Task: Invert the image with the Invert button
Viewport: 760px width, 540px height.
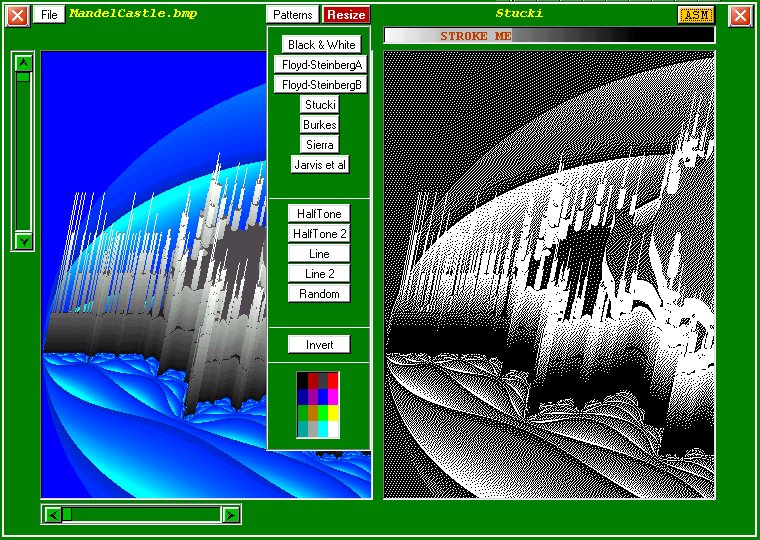Action: [x=319, y=345]
